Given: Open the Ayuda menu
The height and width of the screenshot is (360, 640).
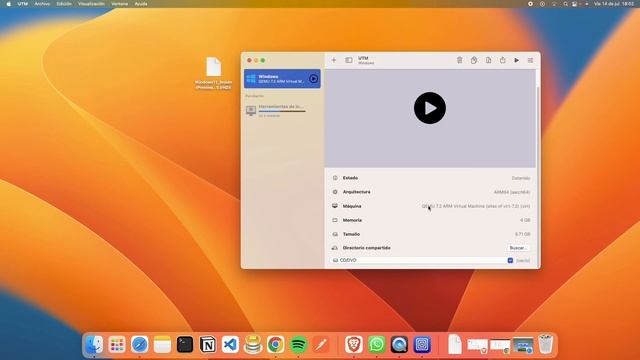Looking at the screenshot, I should 141,4.
